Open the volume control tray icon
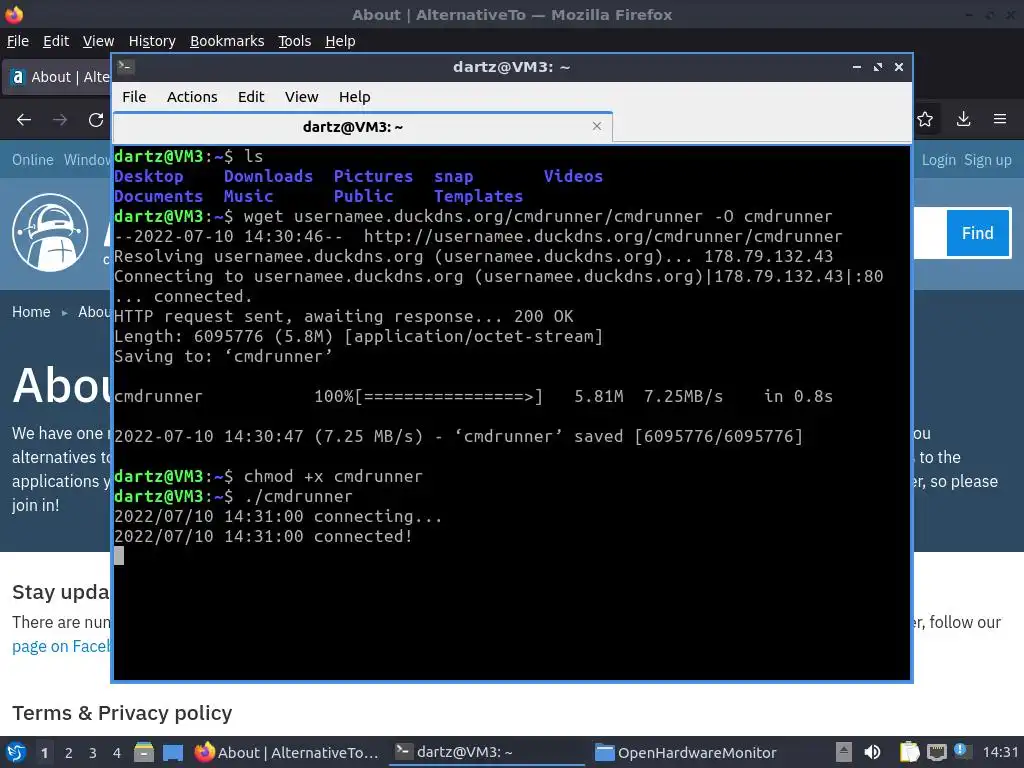Image resolution: width=1024 pixels, height=768 pixels. (x=872, y=752)
